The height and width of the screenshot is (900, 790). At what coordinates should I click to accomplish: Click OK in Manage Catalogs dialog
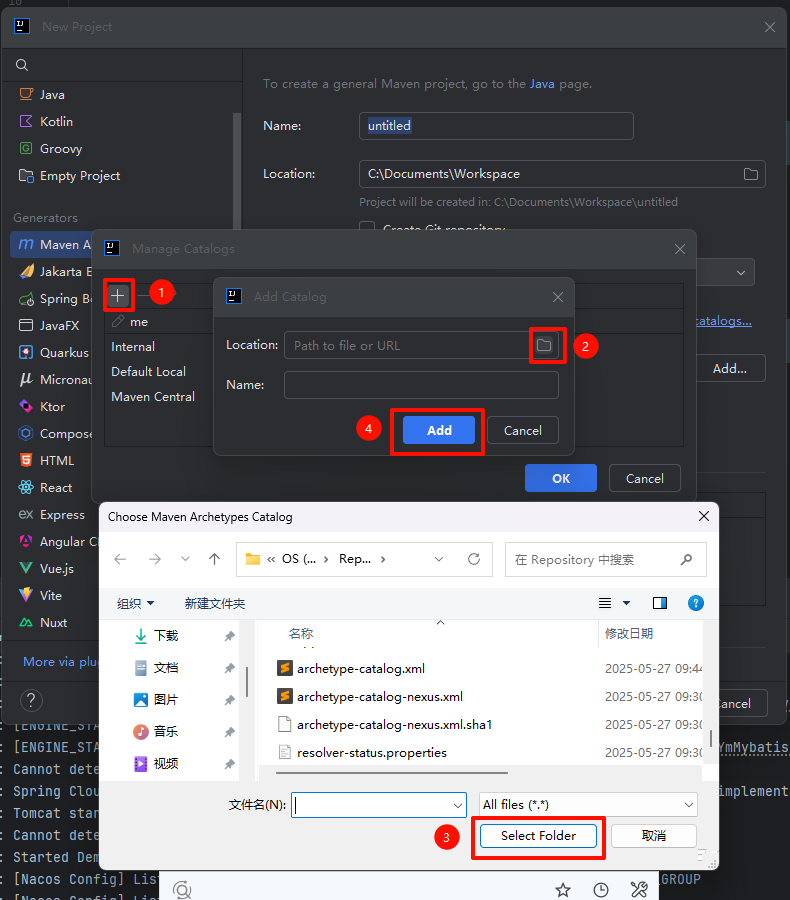click(561, 478)
